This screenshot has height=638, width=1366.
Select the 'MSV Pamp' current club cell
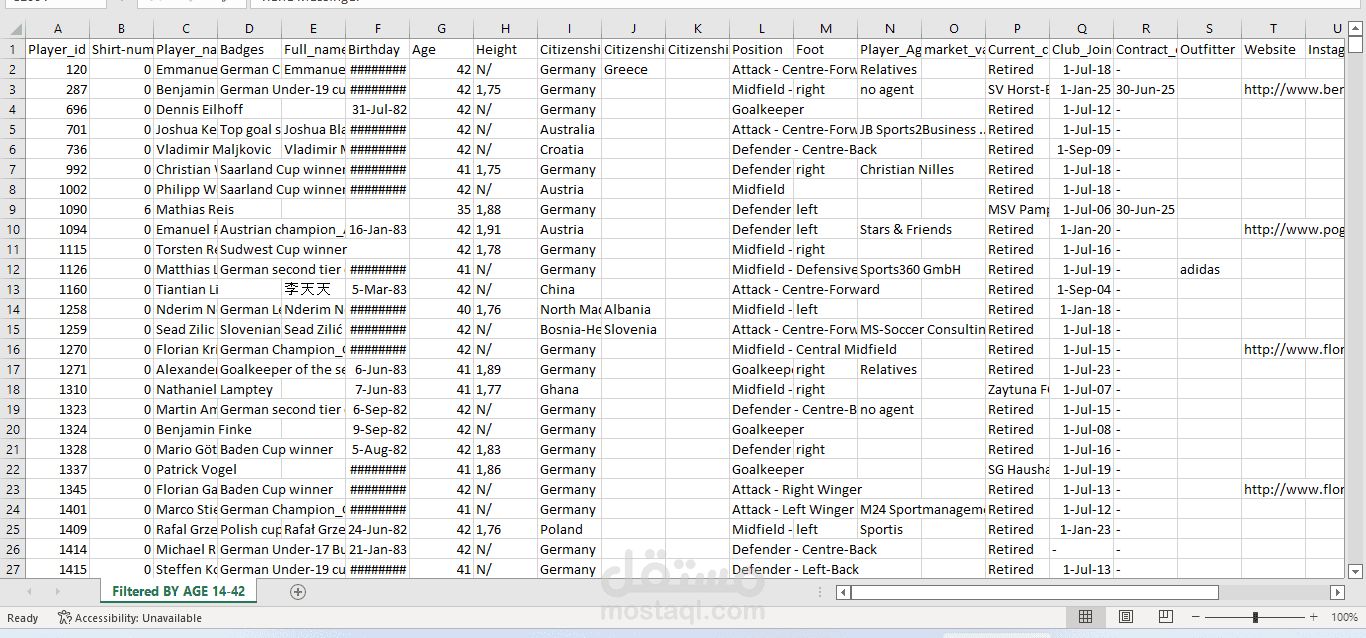click(x=1018, y=209)
